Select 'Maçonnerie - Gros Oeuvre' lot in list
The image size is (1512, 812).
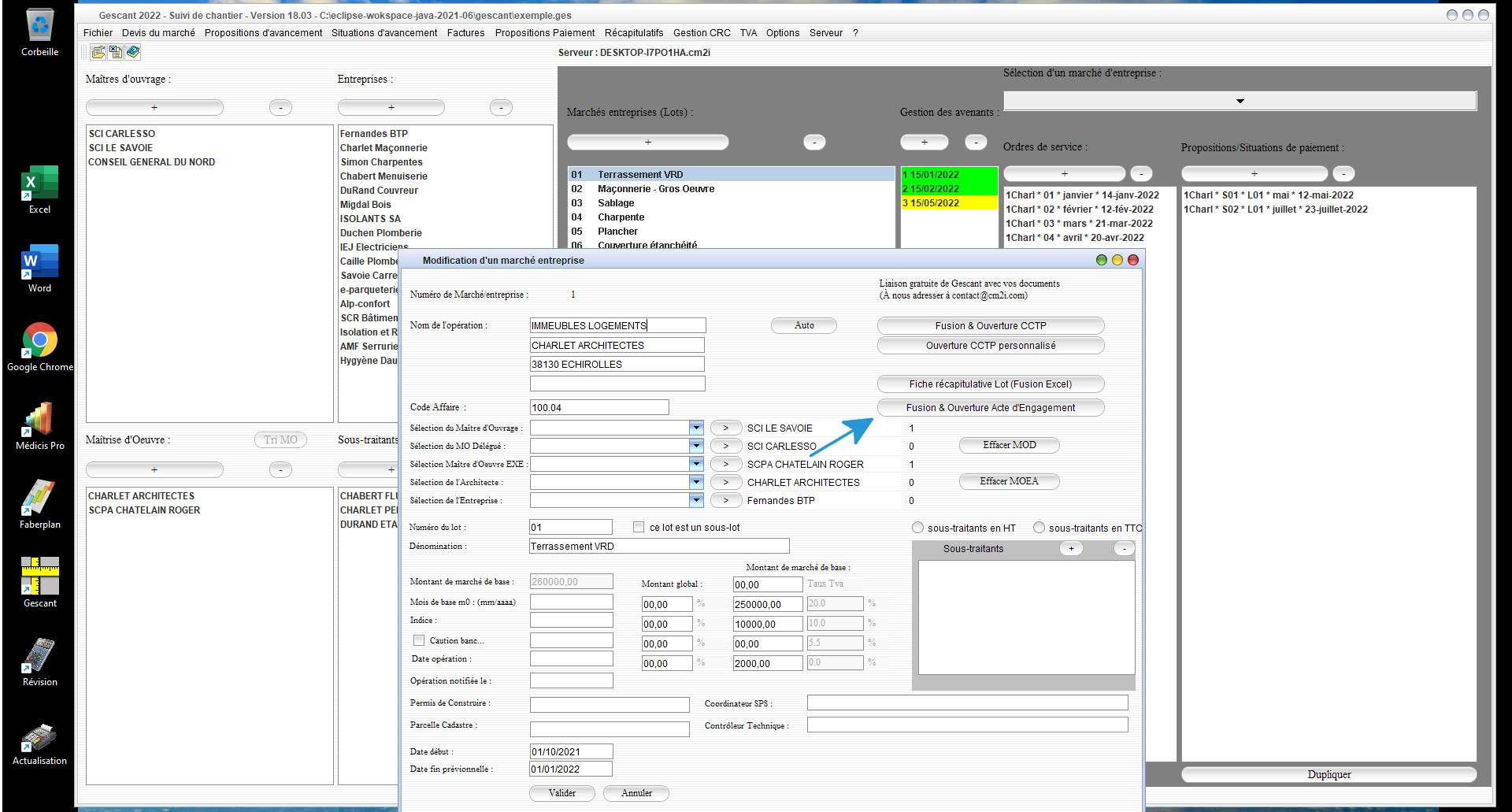(x=732, y=189)
